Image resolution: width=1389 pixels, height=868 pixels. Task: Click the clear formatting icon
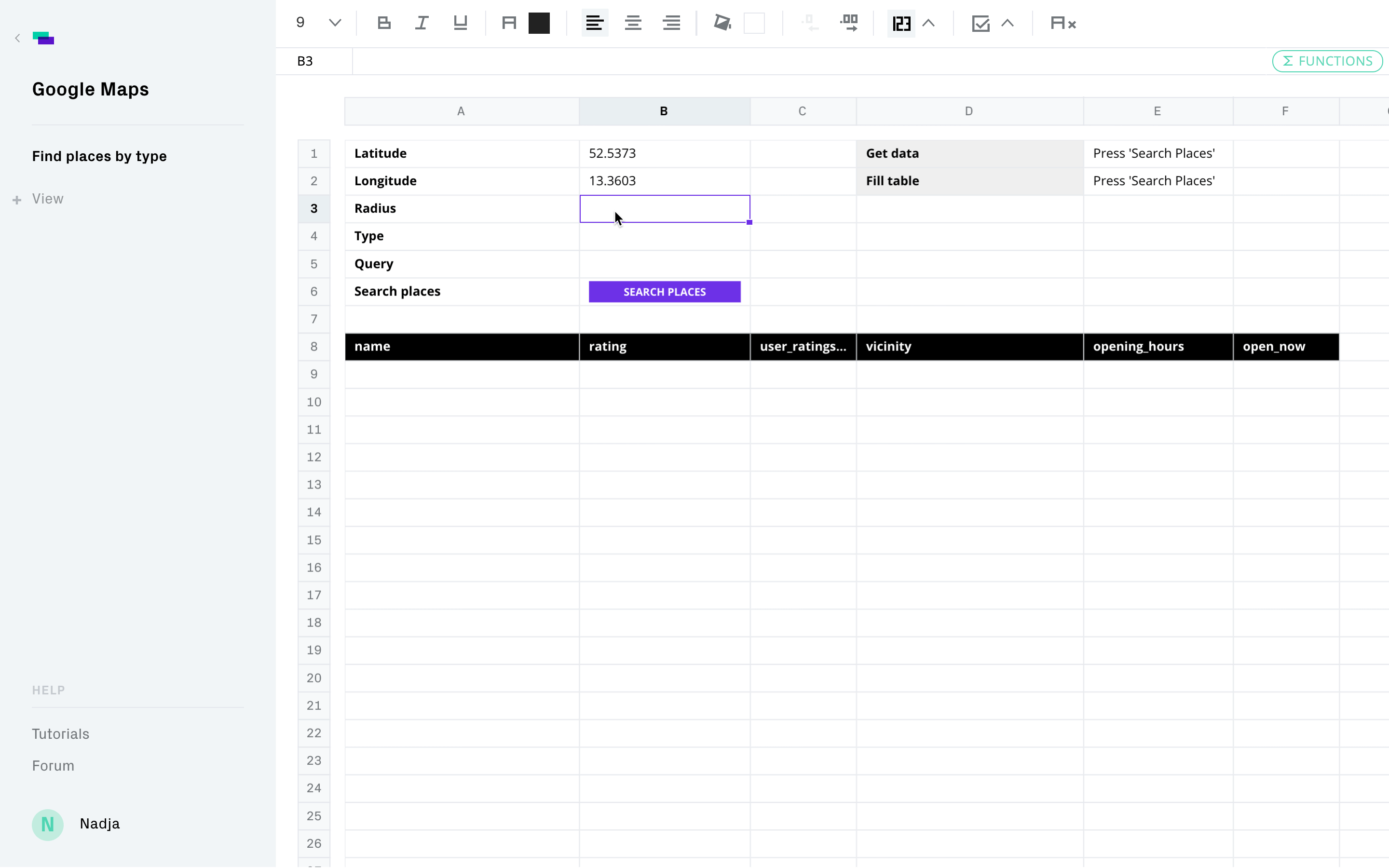1063,23
